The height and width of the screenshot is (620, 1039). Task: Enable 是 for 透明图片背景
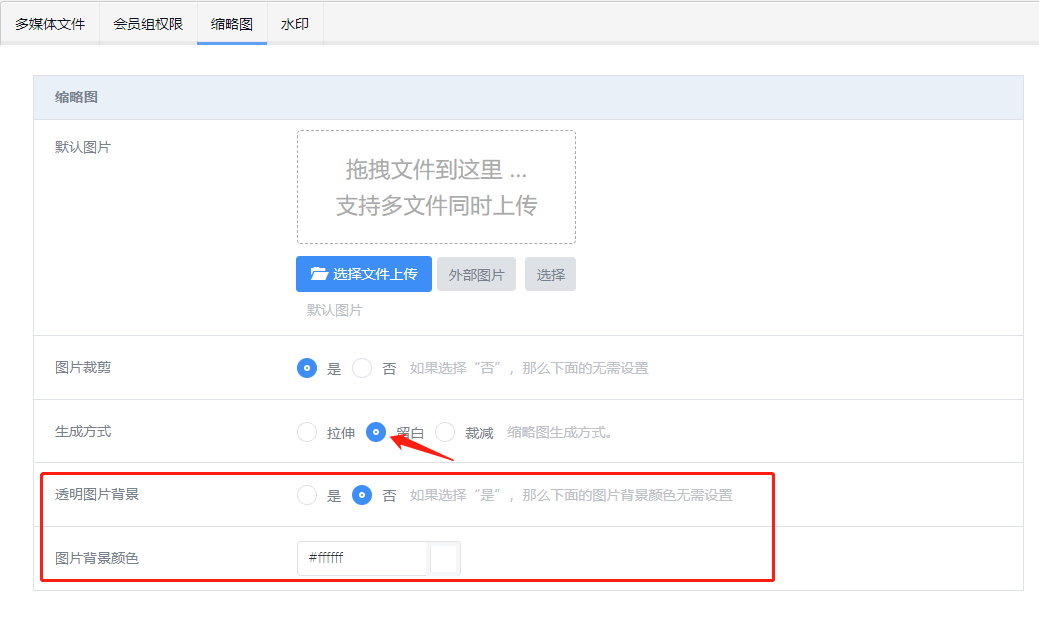(x=307, y=495)
